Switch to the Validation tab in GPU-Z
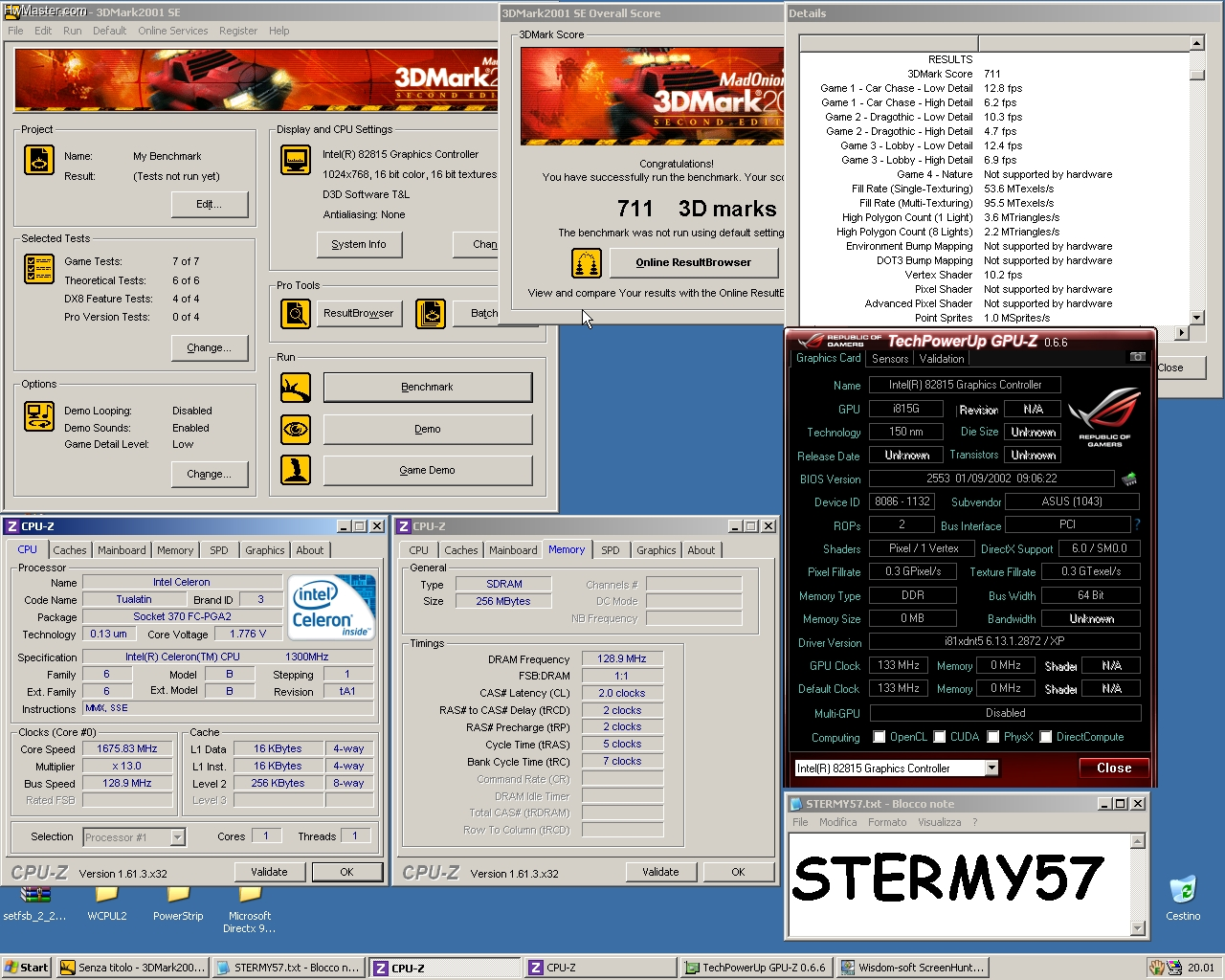1225x980 pixels. coord(942,359)
